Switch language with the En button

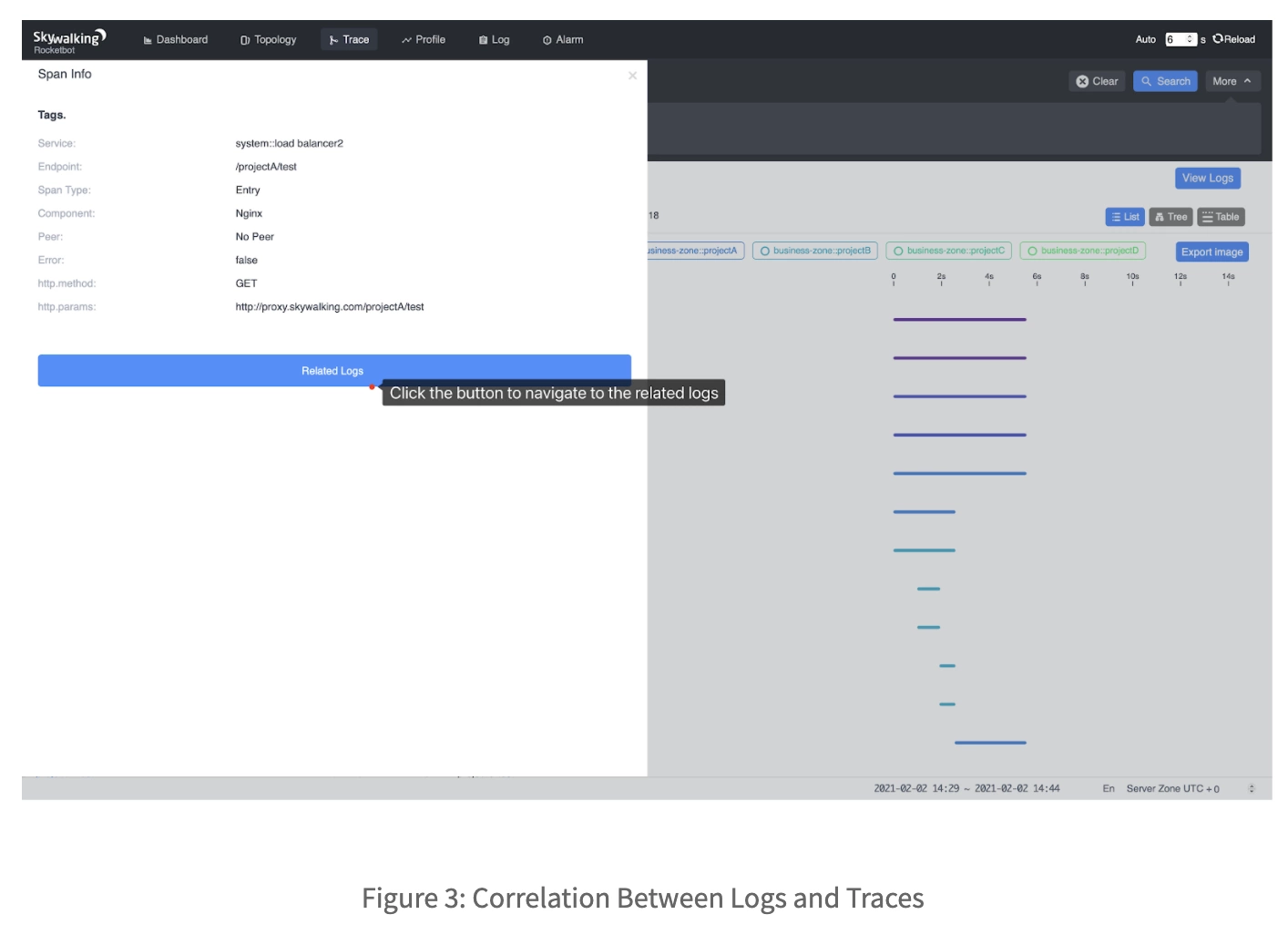1109,788
